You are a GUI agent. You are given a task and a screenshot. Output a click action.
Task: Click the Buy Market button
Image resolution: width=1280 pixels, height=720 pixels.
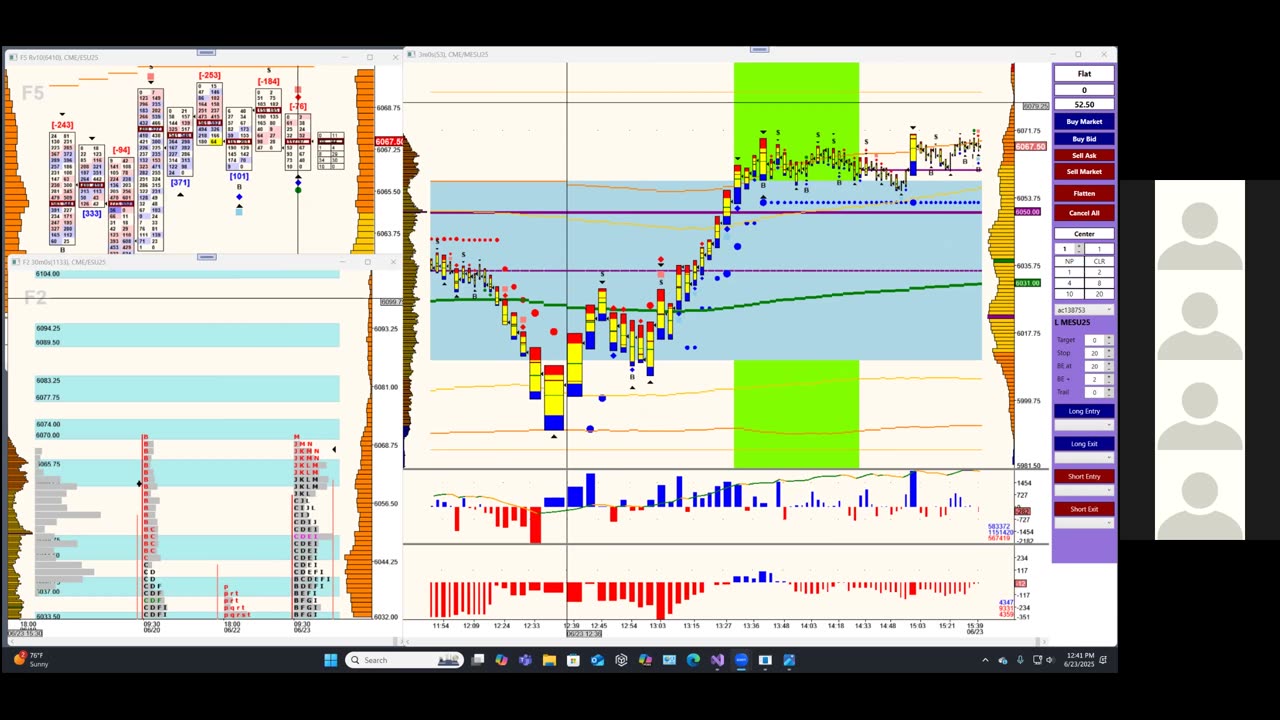(1084, 121)
